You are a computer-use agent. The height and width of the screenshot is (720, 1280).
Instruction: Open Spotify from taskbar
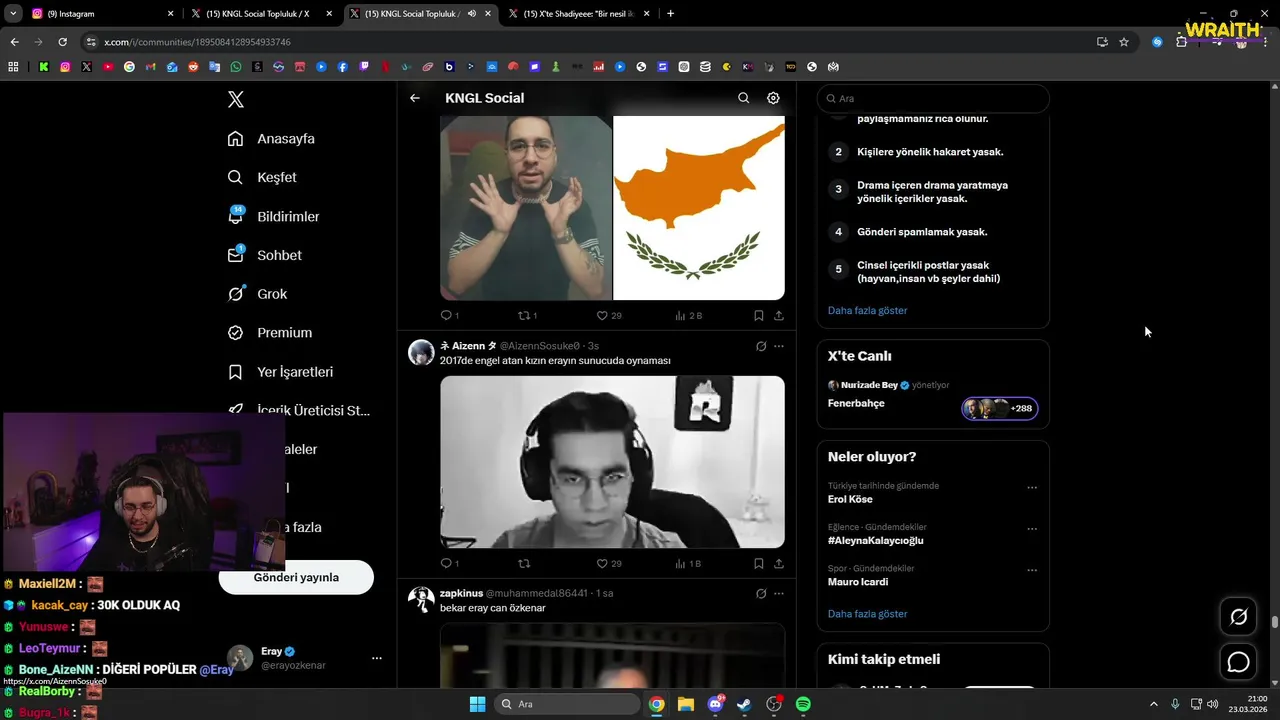click(803, 704)
